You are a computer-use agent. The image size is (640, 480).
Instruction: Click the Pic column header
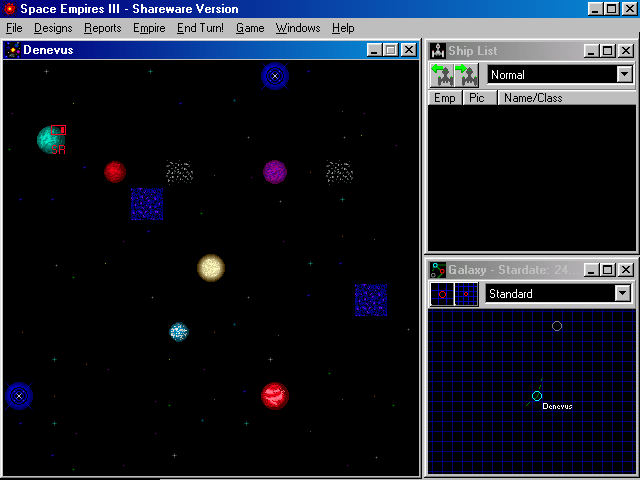[x=479, y=98]
